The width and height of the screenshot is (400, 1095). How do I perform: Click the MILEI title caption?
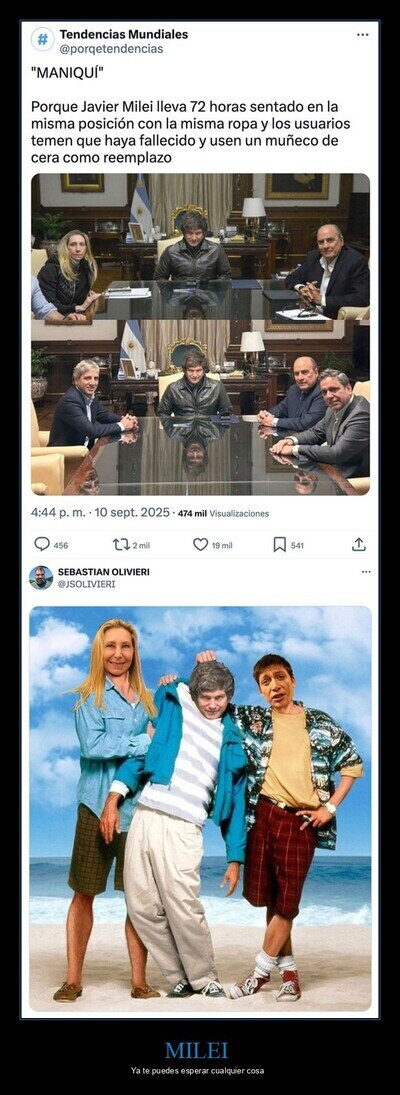tap(196, 1050)
